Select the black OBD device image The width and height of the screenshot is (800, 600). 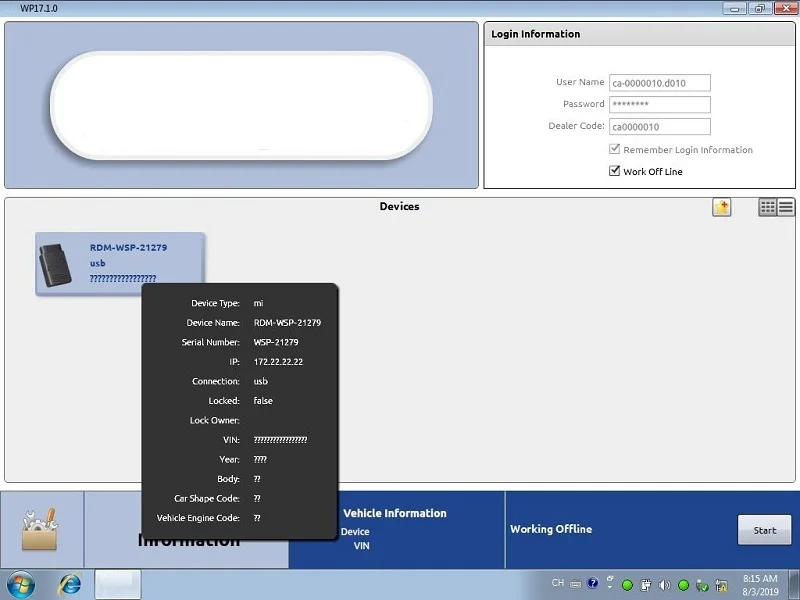coord(55,265)
